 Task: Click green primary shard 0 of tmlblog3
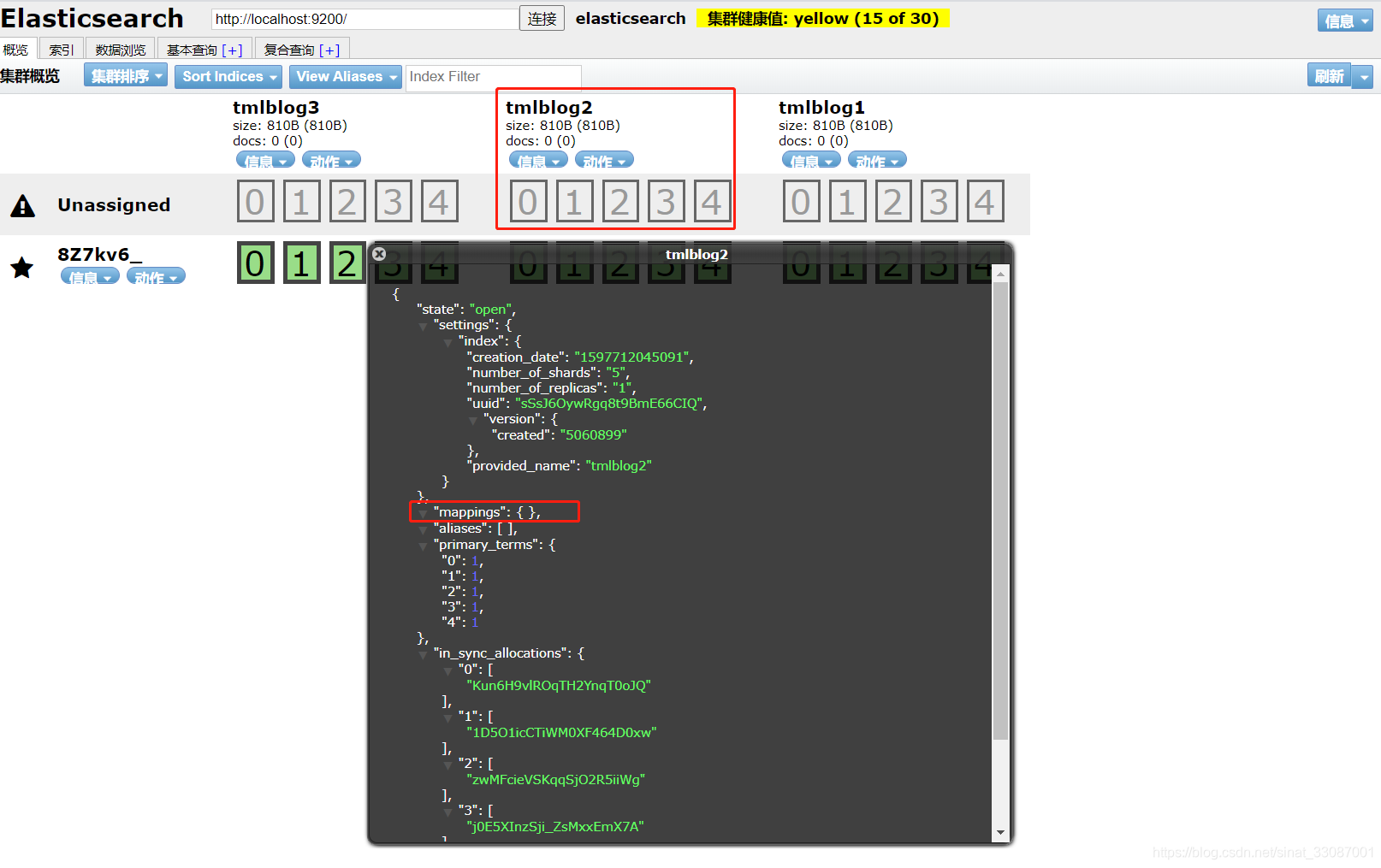coord(255,263)
